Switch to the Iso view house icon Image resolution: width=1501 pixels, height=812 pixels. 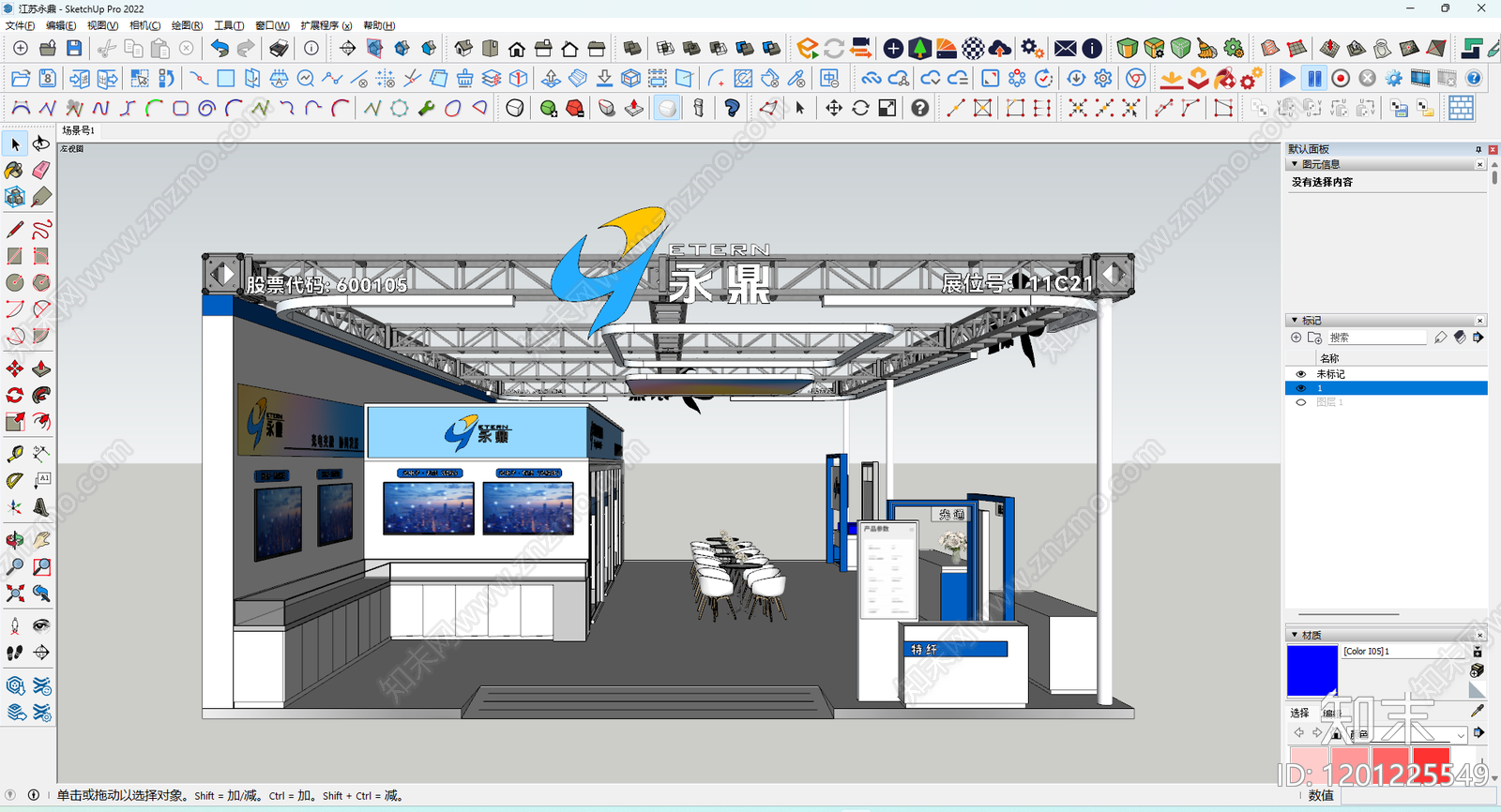(464, 48)
